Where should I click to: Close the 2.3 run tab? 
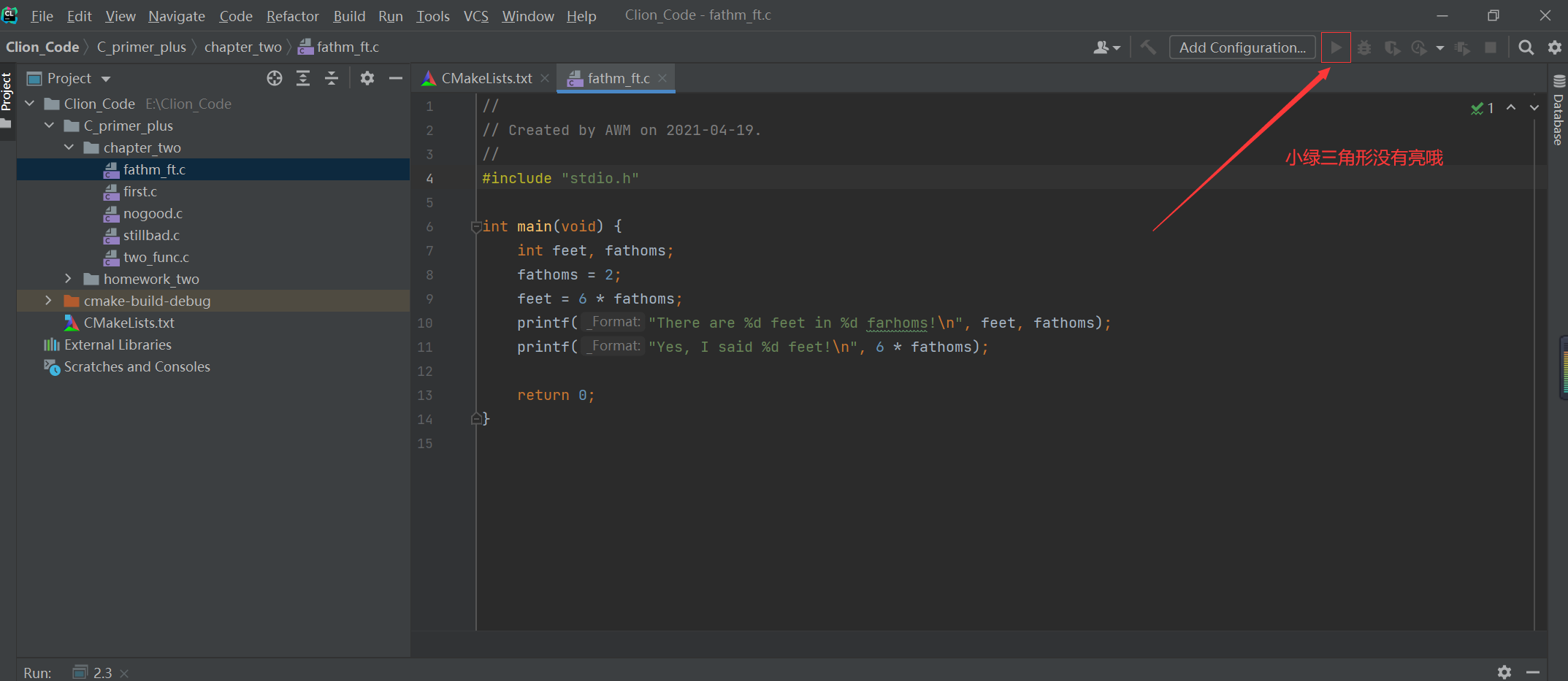point(124,673)
